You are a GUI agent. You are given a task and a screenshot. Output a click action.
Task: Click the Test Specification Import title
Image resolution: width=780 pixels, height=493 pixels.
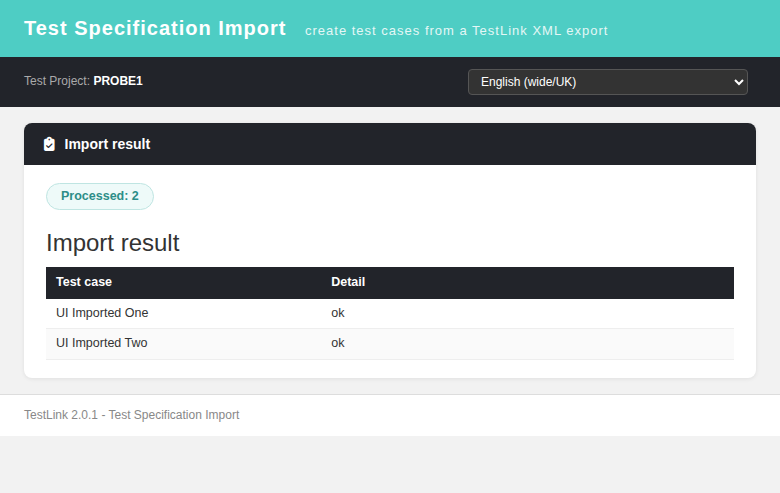point(155,28)
